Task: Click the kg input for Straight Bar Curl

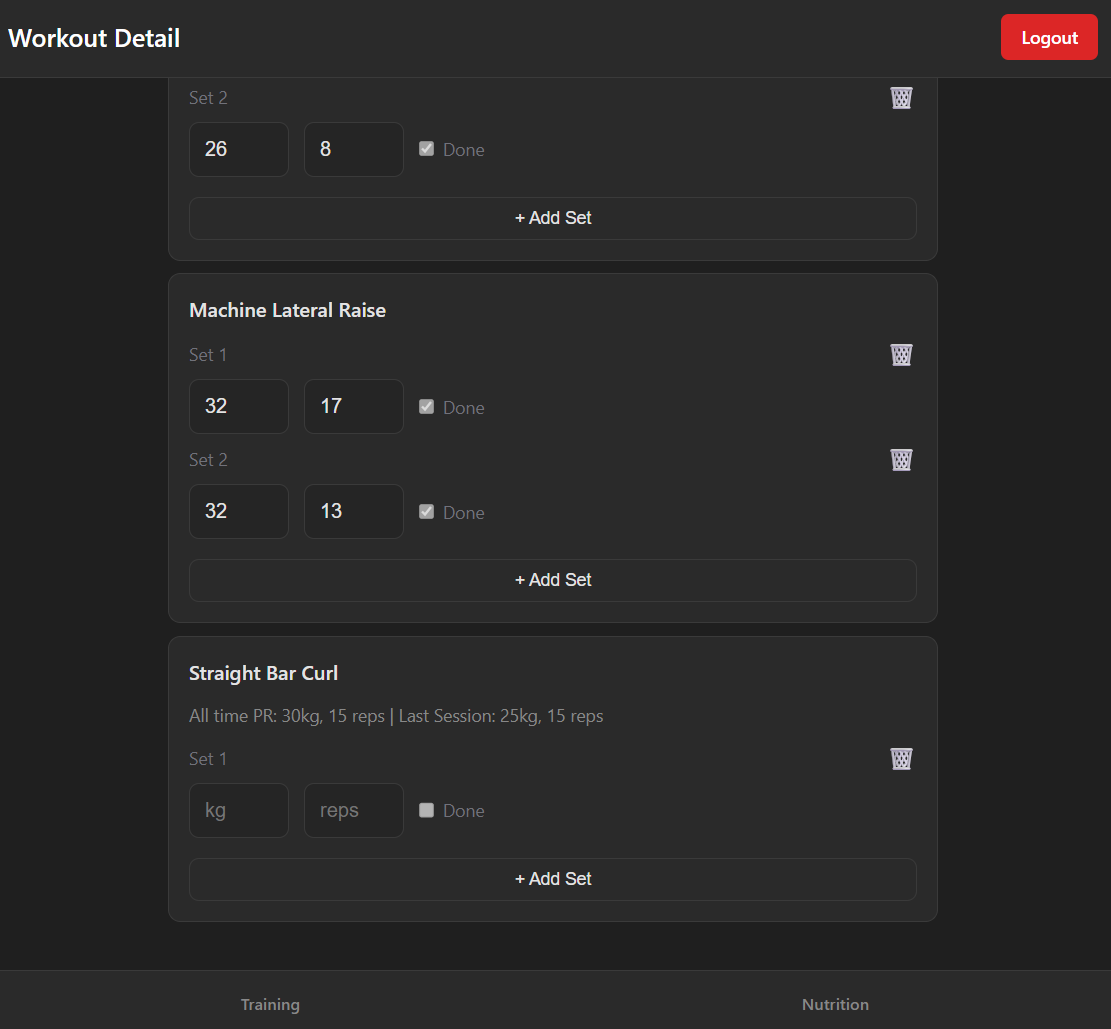Action: pyautogui.click(x=238, y=810)
